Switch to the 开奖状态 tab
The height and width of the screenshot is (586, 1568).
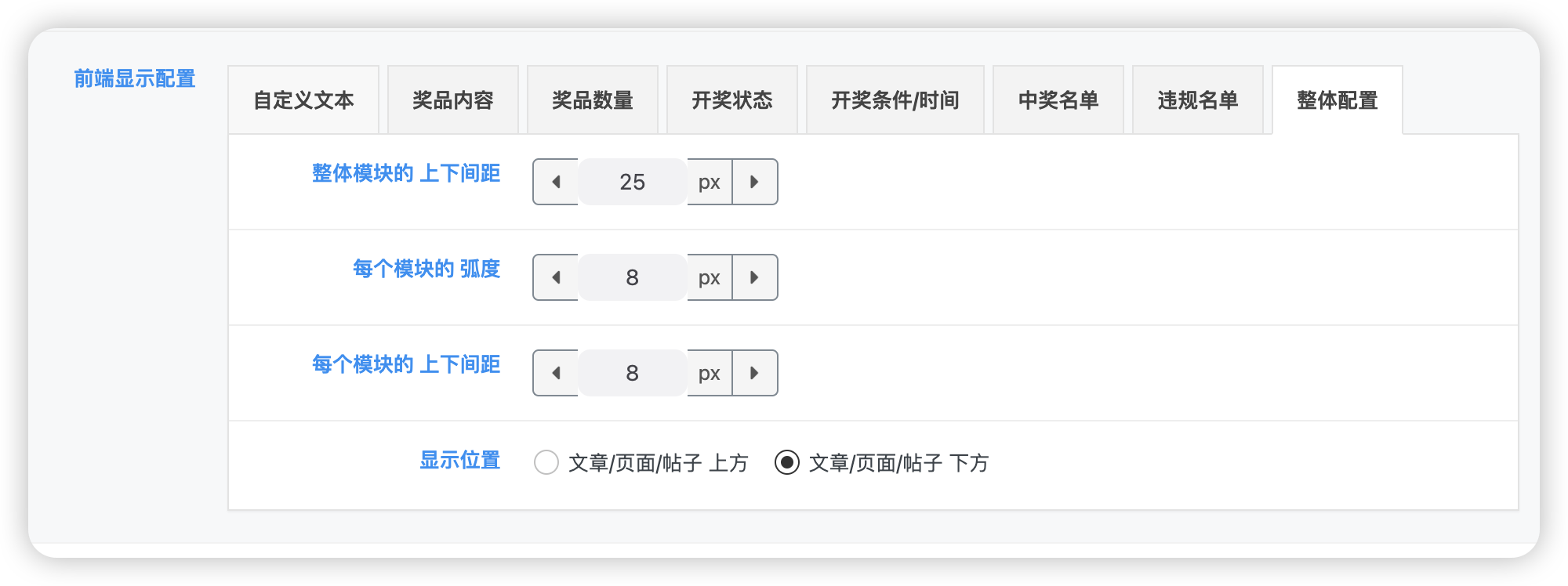pos(732,100)
